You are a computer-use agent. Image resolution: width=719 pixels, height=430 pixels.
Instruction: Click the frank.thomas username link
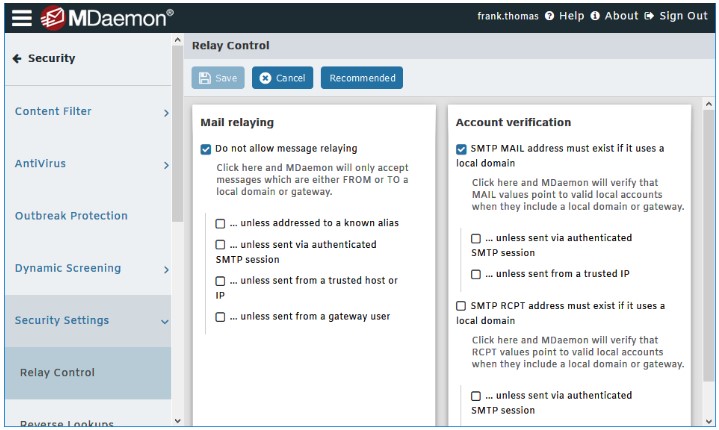click(x=508, y=16)
